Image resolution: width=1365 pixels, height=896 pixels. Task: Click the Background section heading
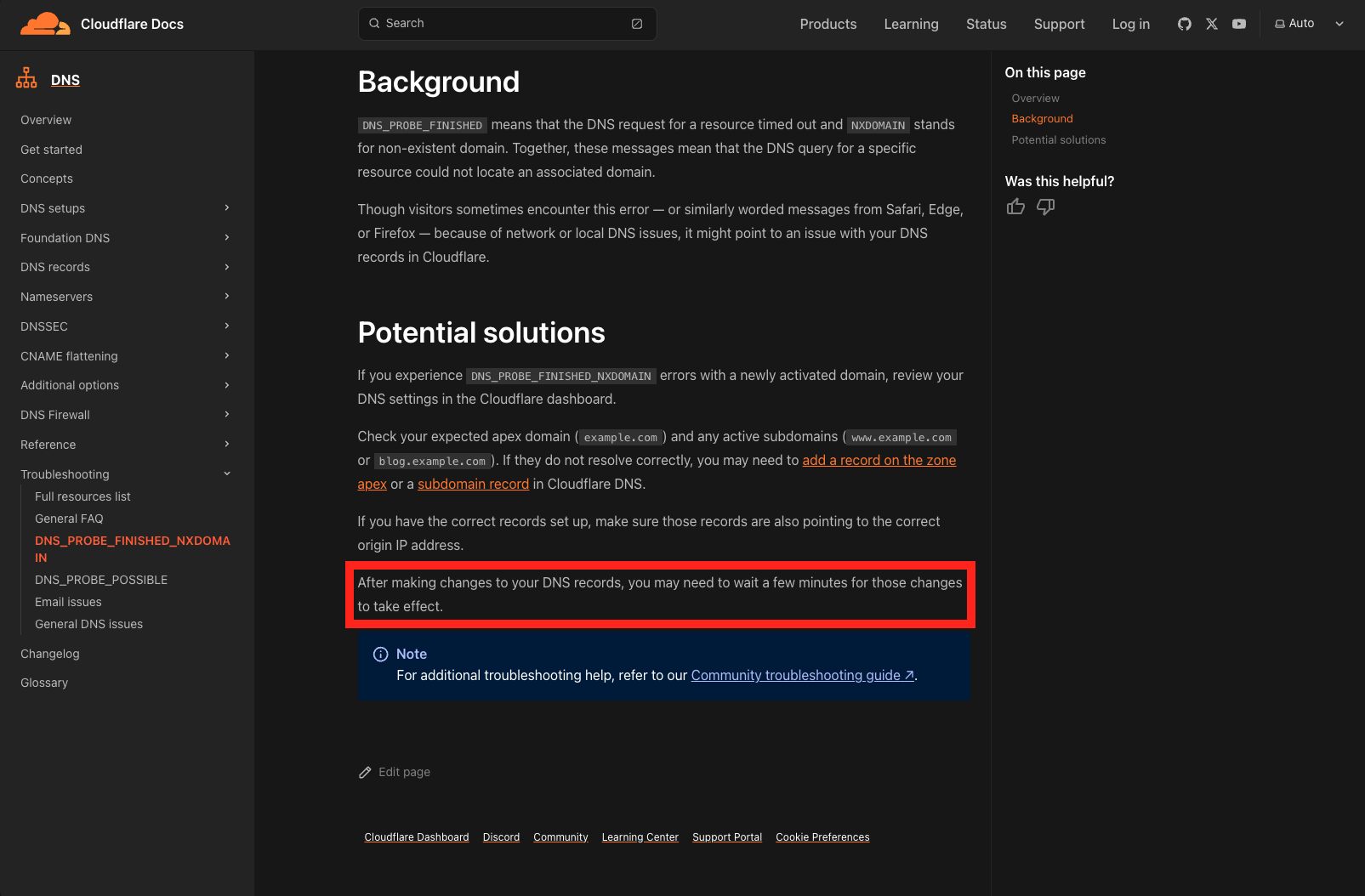(x=438, y=82)
